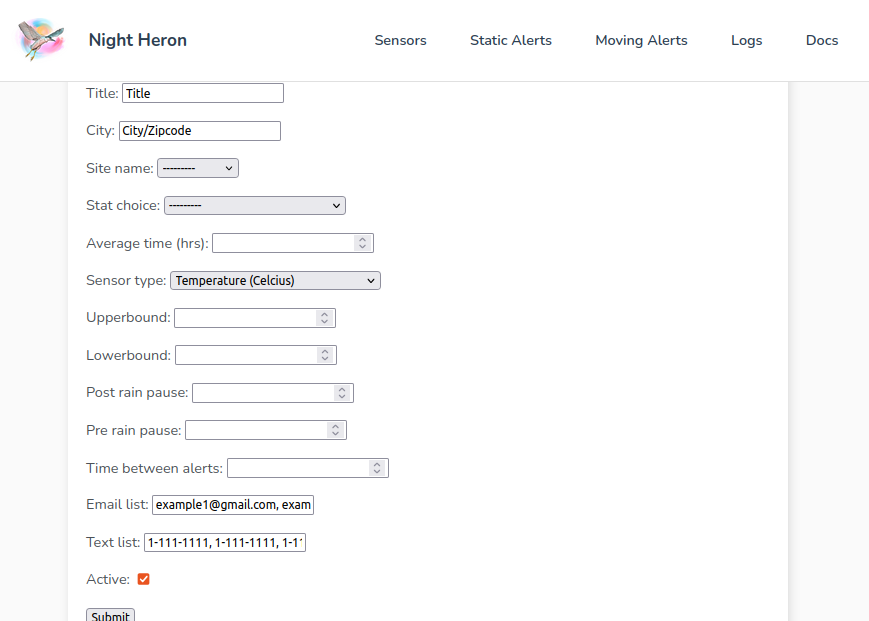Increment Average time with the up arrow
This screenshot has height=621, width=869.
(362, 239)
